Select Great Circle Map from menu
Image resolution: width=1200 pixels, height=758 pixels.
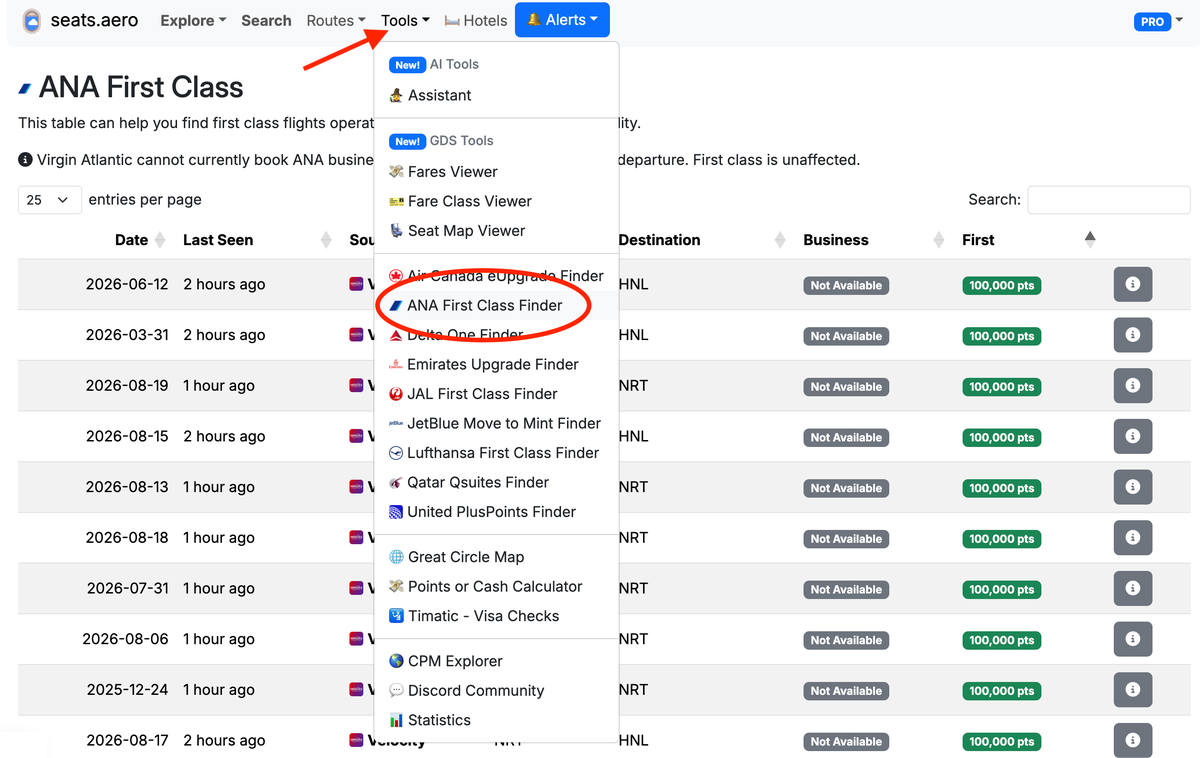pyautogui.click(x=465, y=557)
